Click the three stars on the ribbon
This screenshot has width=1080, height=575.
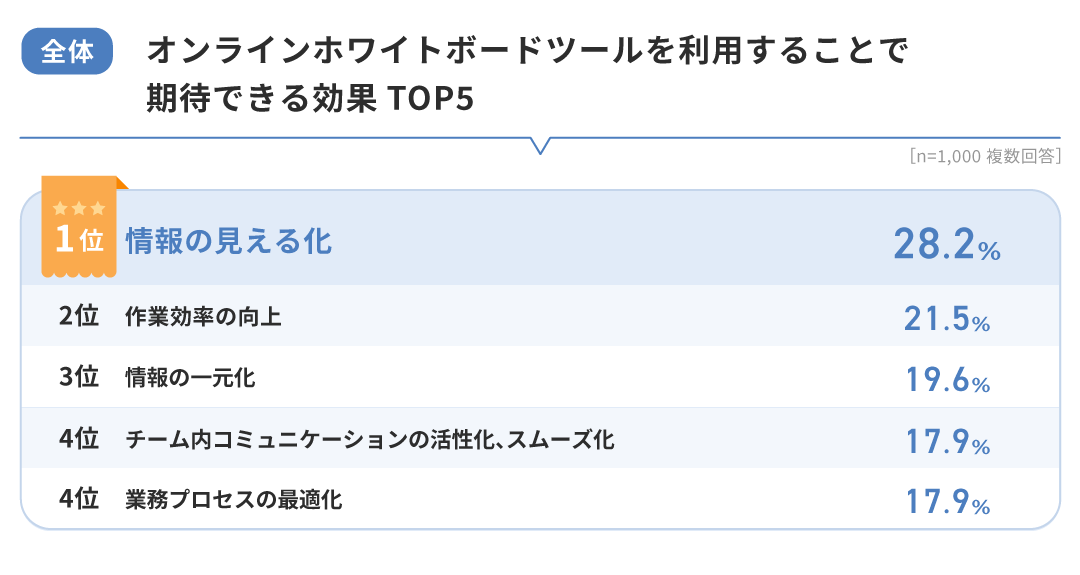(79, 208)
